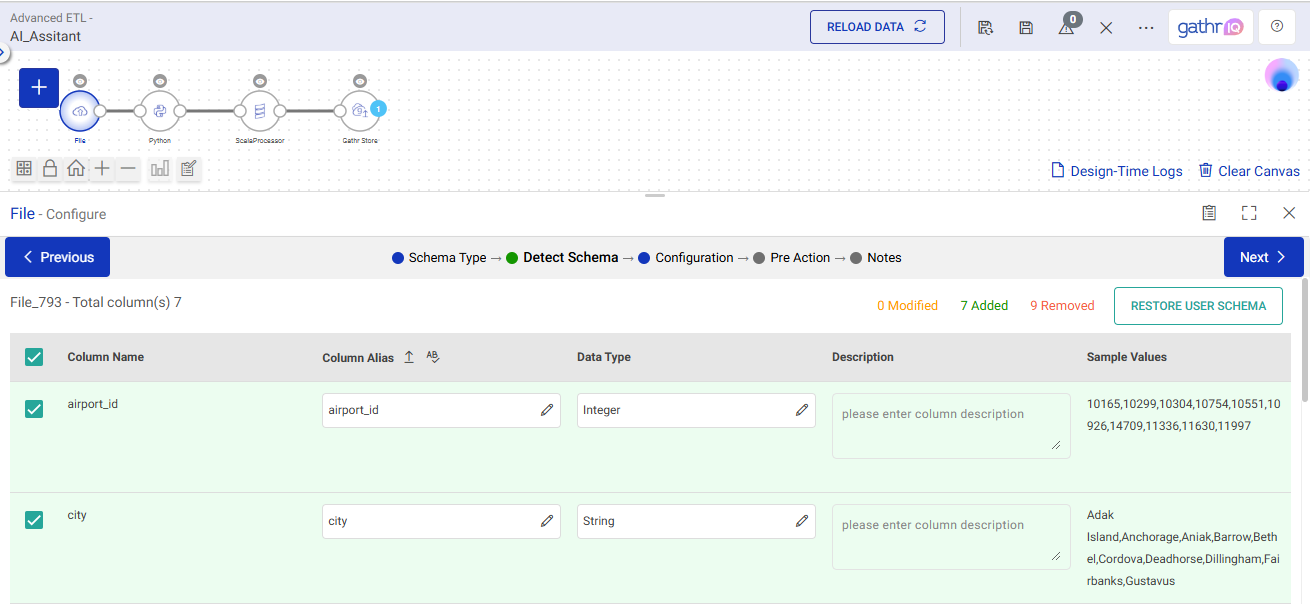
Task: Jump to the Pre Action step
Action: 799,258
